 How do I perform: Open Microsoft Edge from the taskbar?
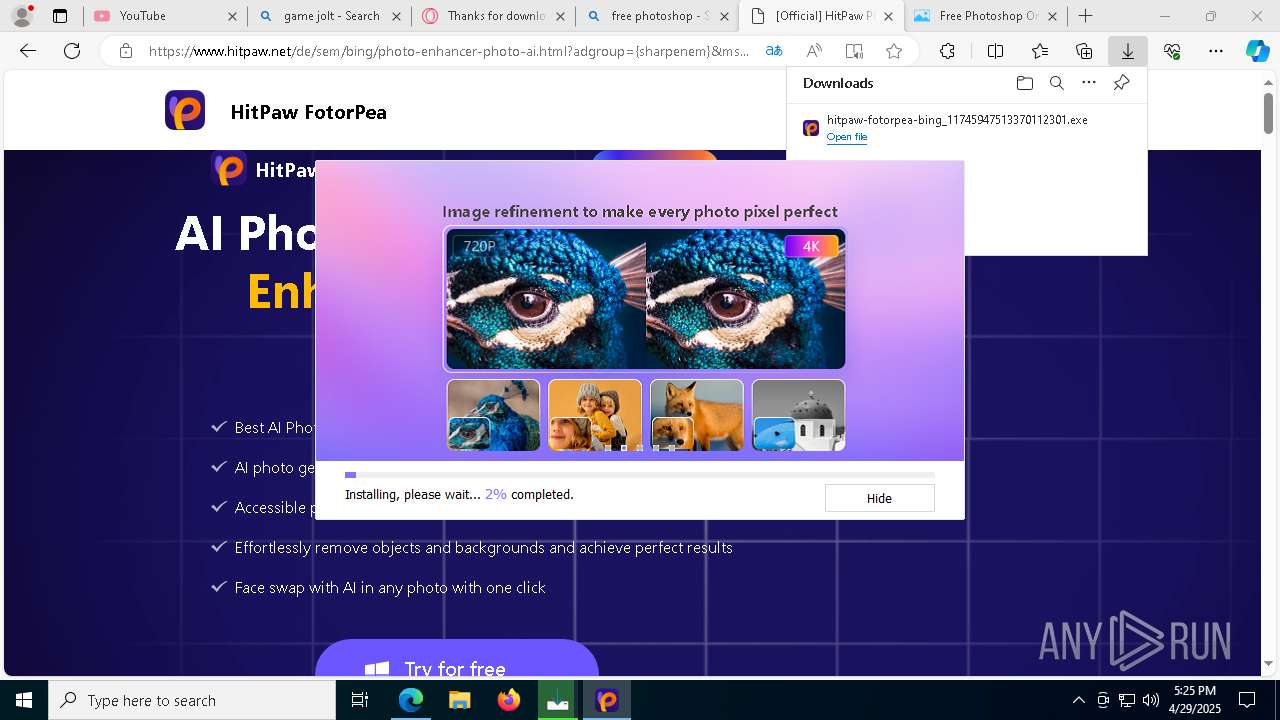[x=411, y=700]
